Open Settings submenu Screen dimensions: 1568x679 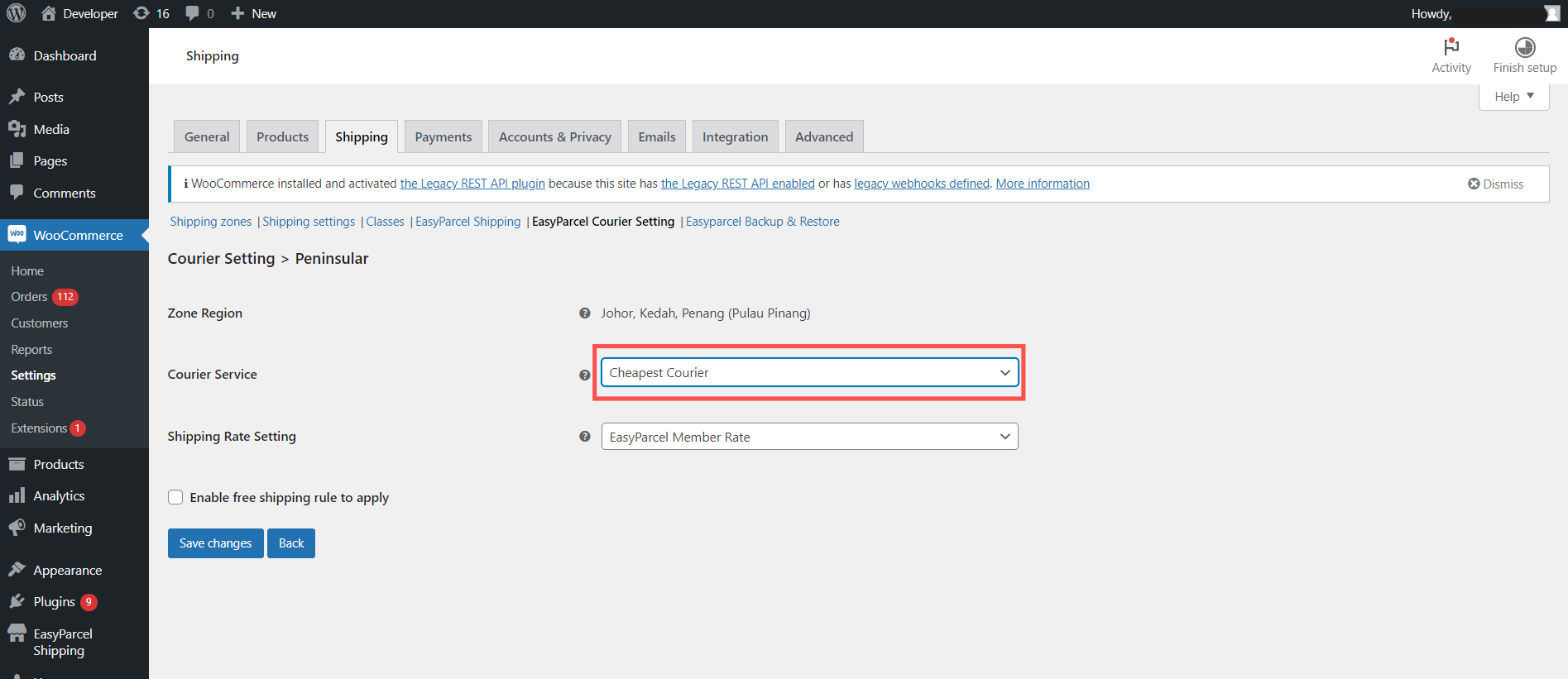coord(33,375)
